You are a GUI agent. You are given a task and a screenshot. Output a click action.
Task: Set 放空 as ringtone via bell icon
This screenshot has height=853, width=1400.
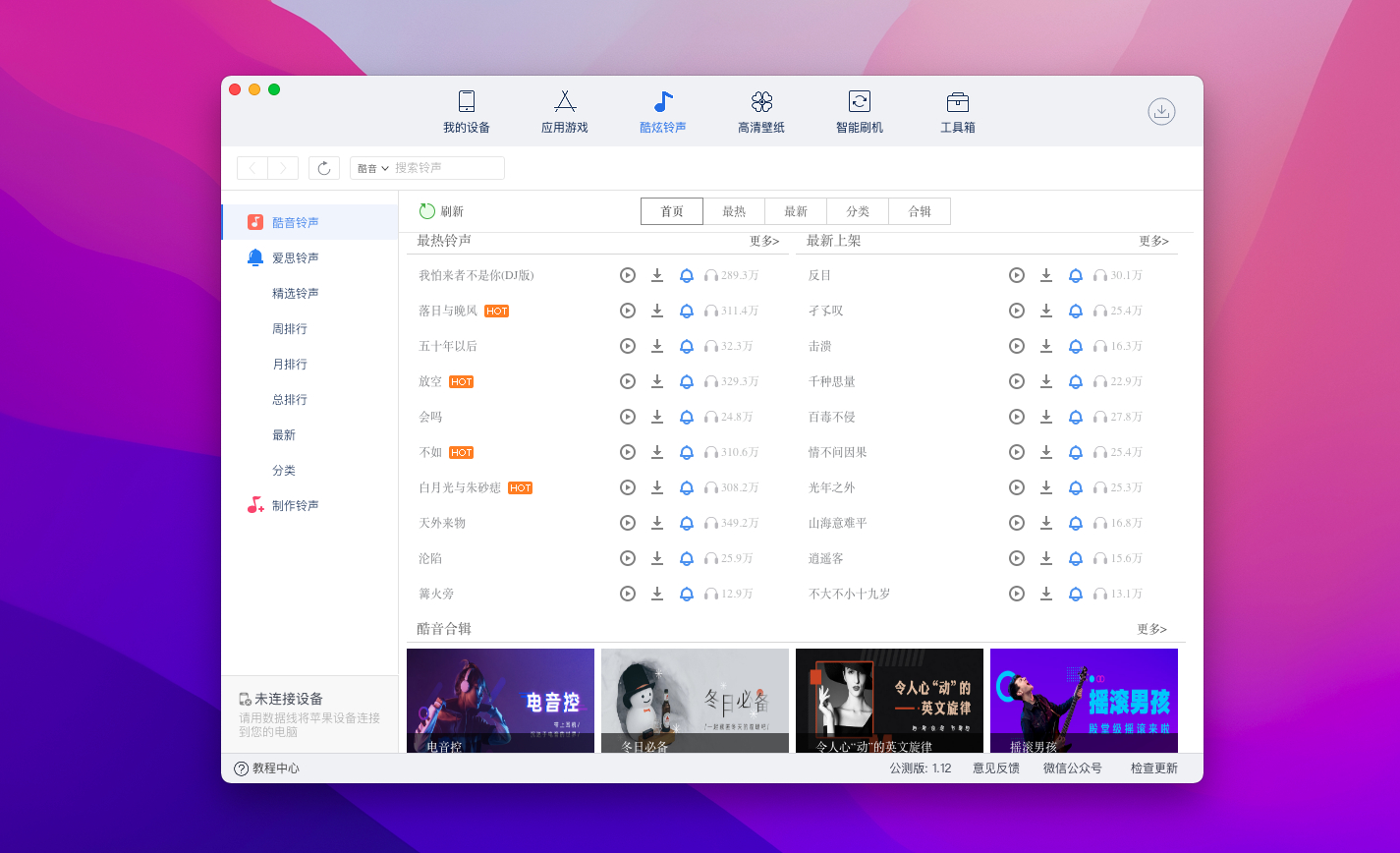point(687,381)
